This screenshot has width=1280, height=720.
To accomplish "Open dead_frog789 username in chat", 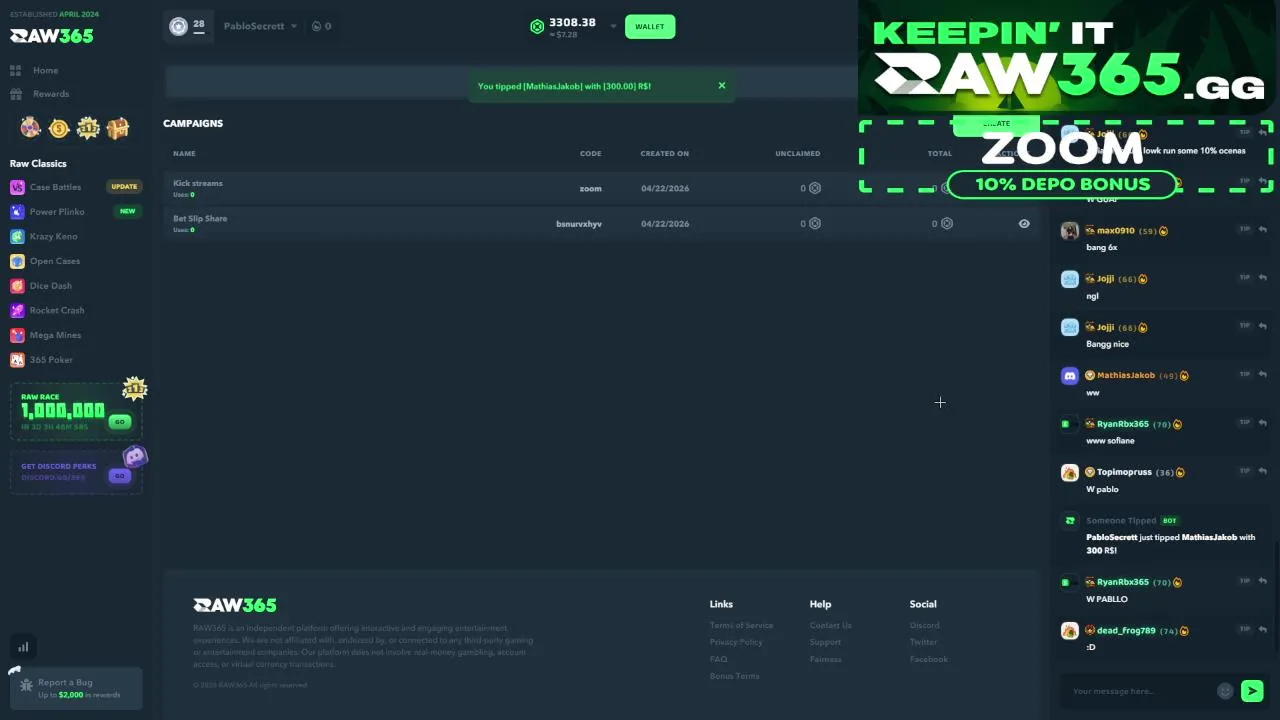I will 1126,631.
